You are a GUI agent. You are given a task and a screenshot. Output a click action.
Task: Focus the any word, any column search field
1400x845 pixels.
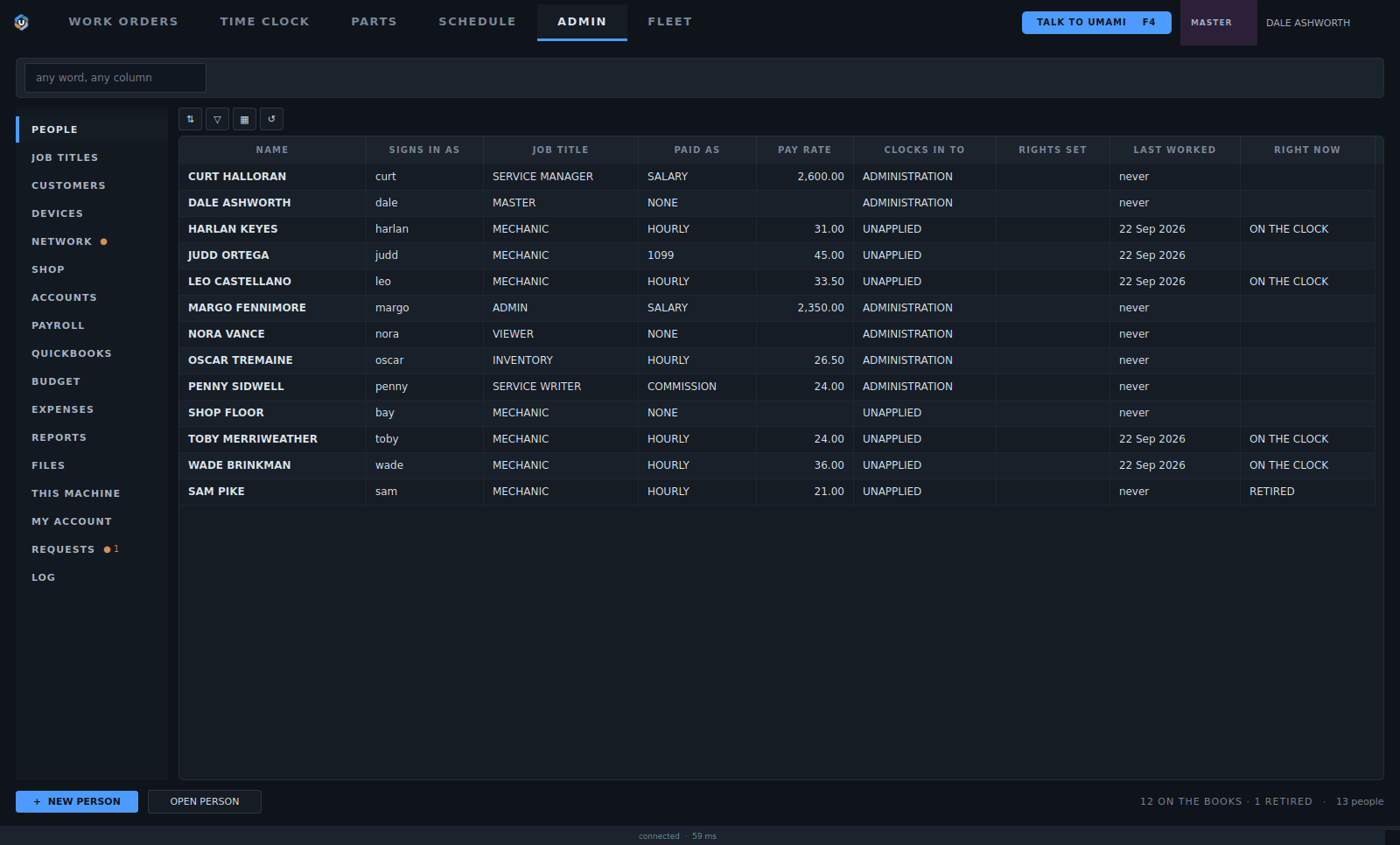[x=115, y=78]
